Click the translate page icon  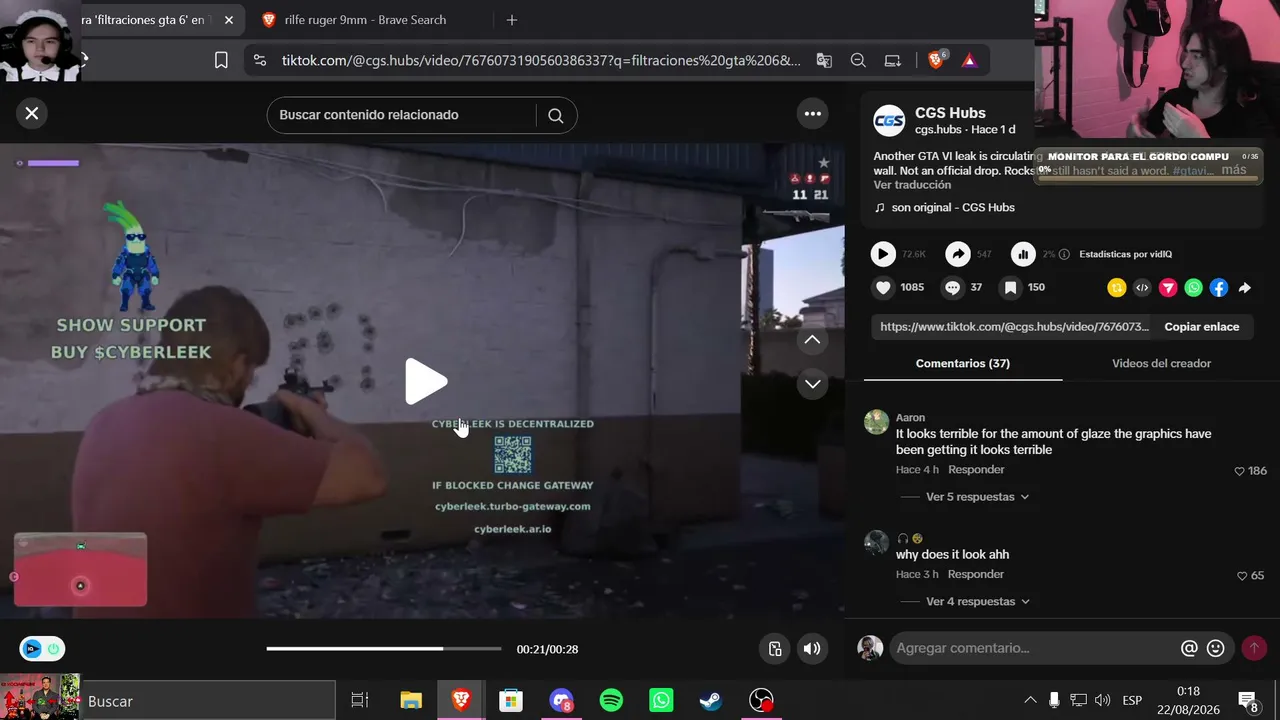coord(824,60)
